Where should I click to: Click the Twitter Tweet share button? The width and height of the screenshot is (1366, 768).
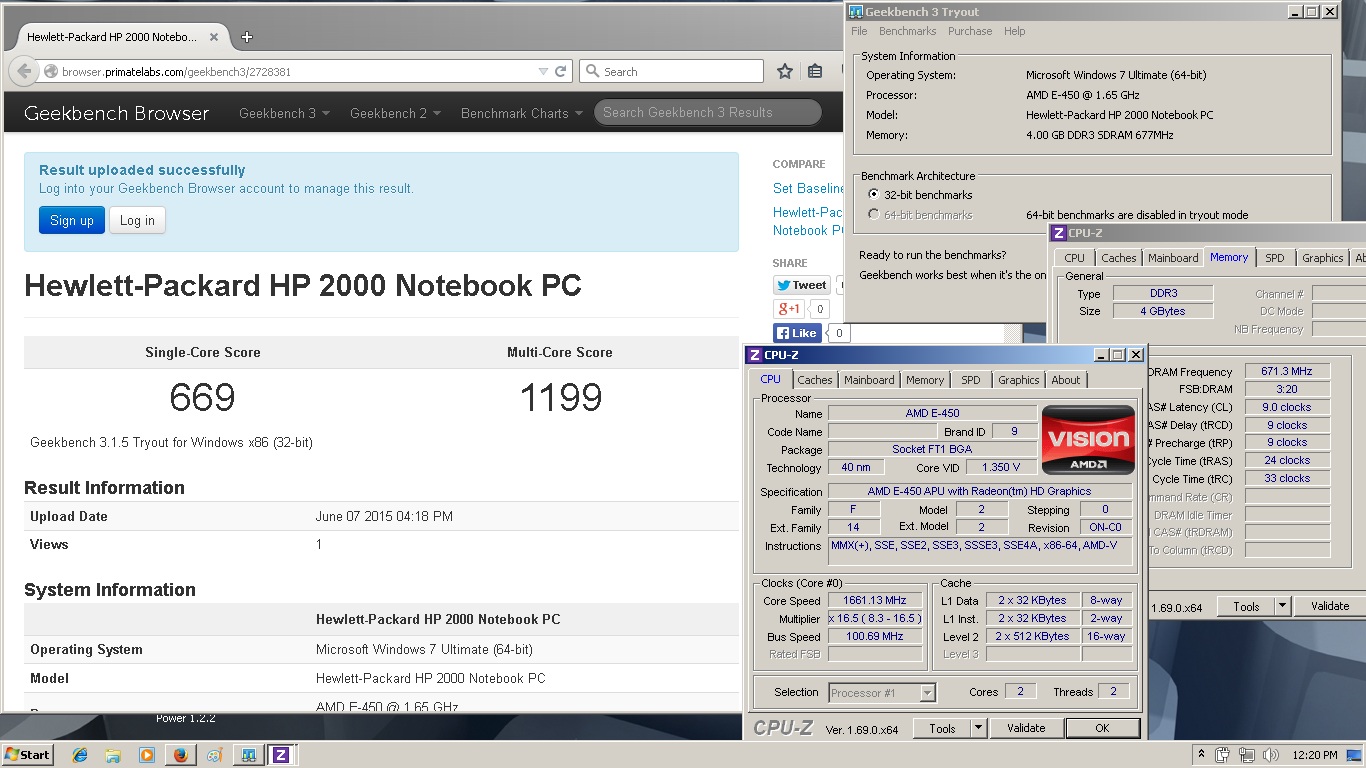(802, 285)
